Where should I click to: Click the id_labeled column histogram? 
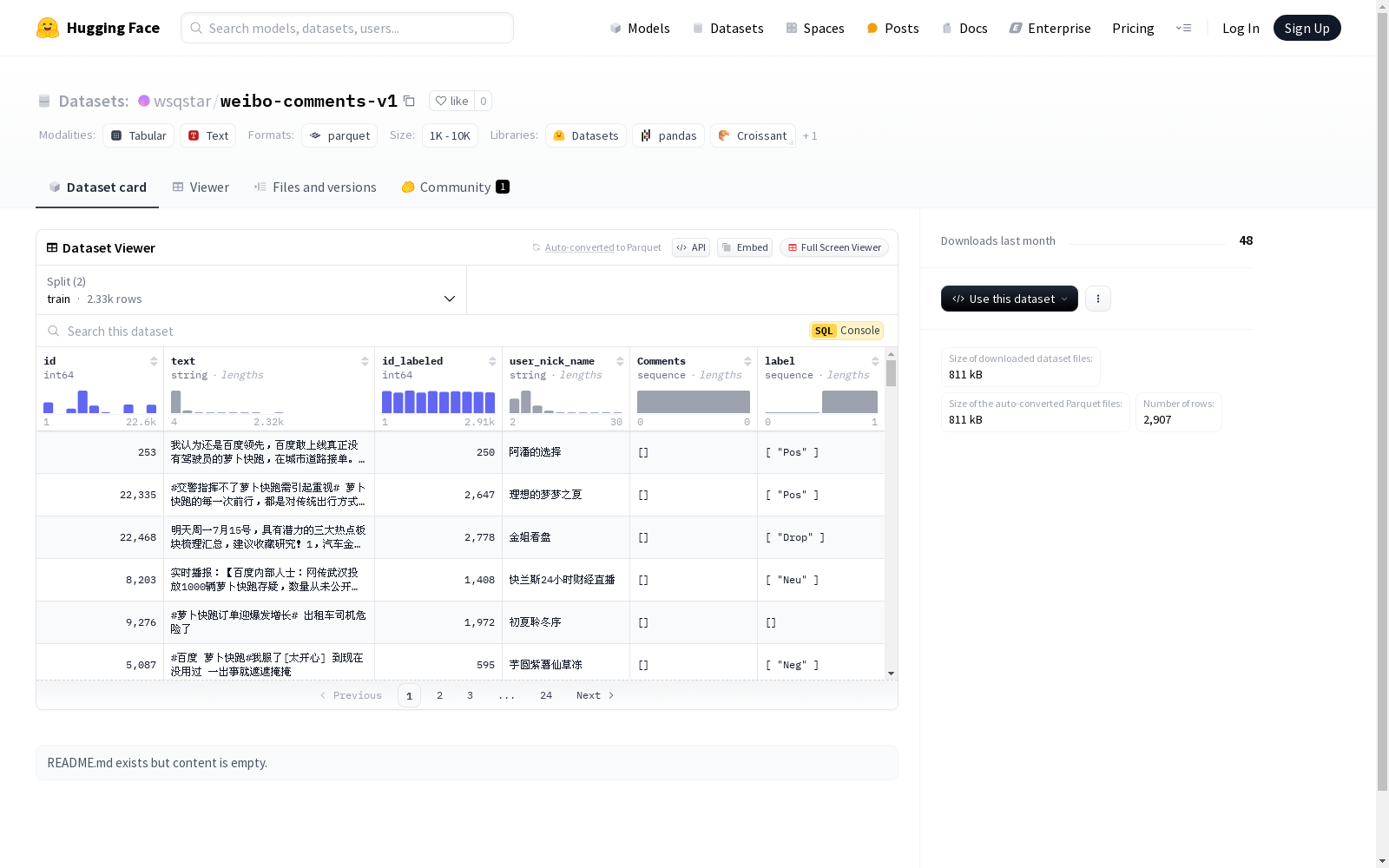(x=438, y=402)
